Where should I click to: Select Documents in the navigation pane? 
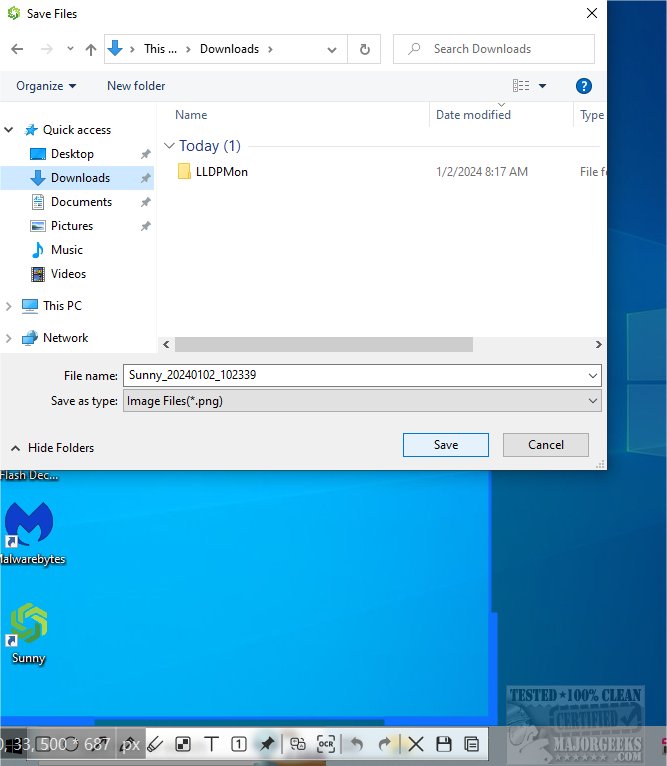(81, 202)
